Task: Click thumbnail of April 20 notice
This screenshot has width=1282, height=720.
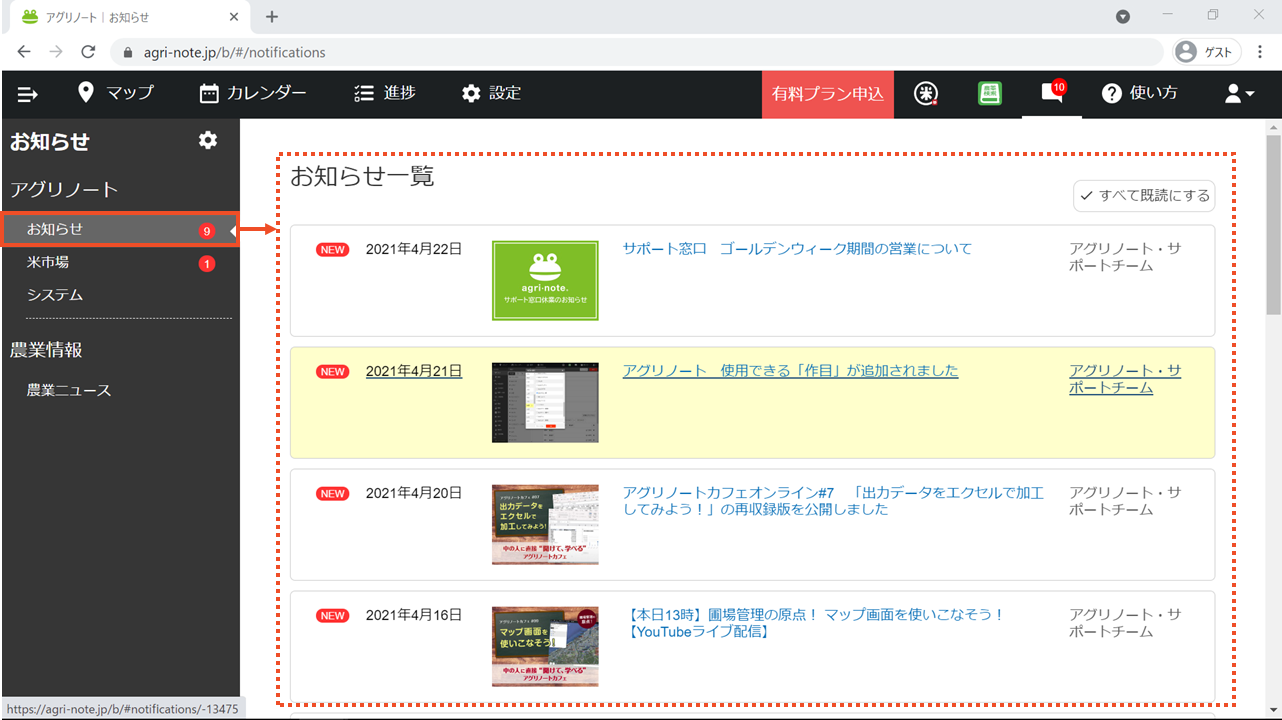Action: tap(545, 525)
